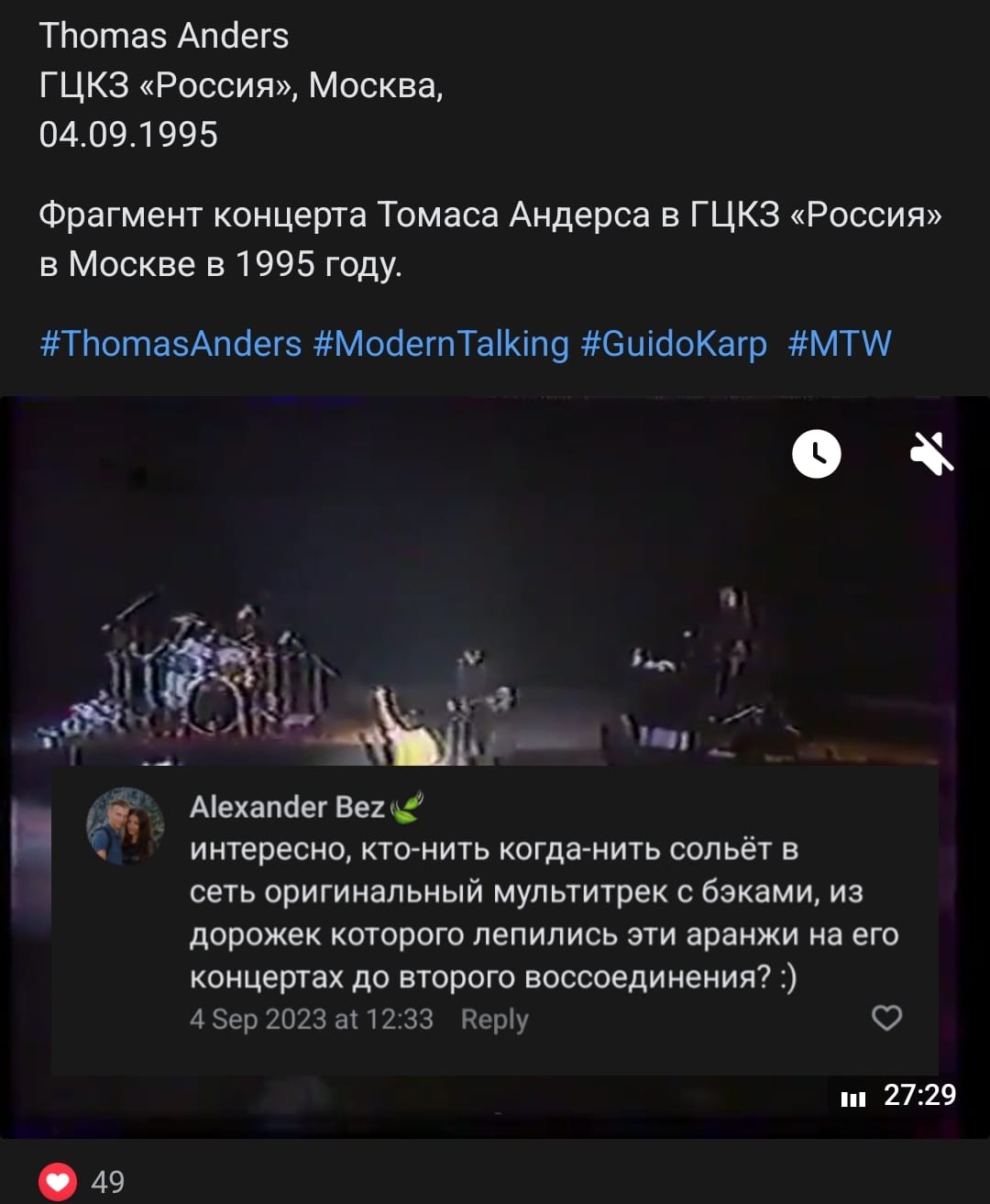Unmute the video with the bell icon
990x1204 pixels.
[x=931, y=453]
